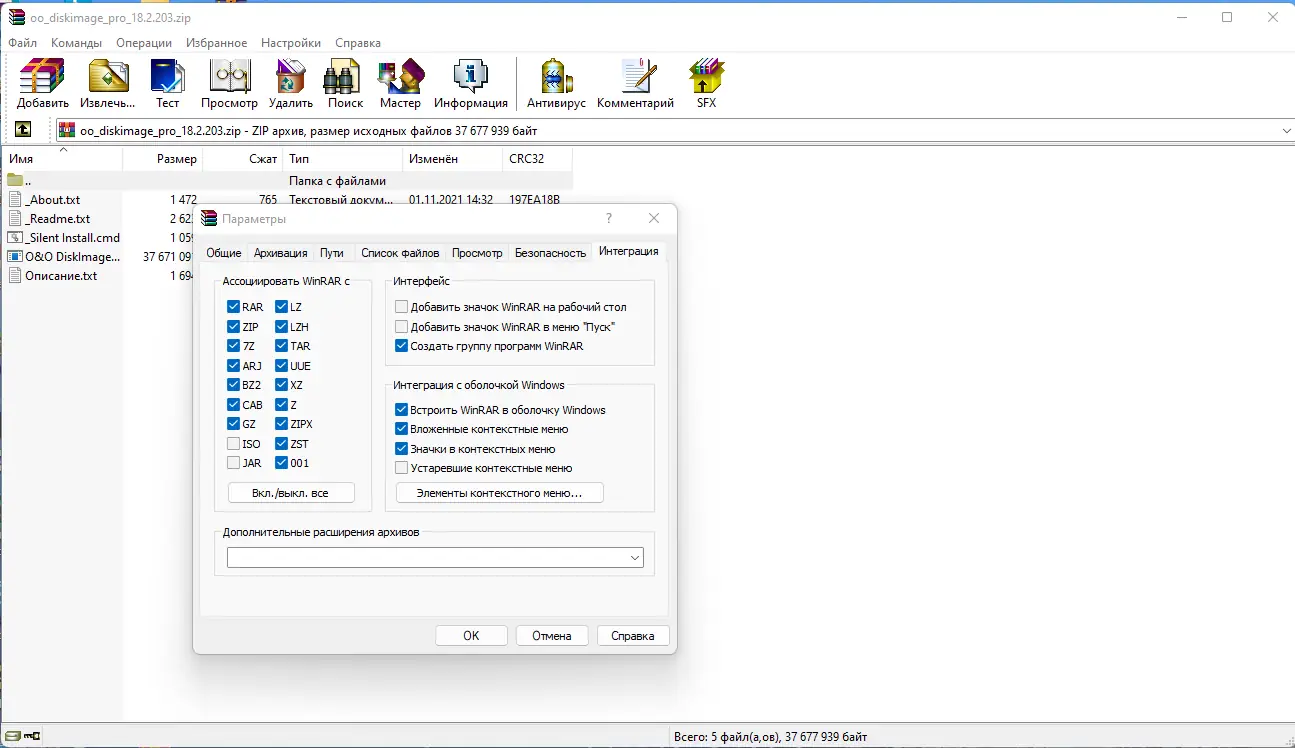Image resolution: width=1295 pixels, height=748 pixels.
Task: Click the _Silent Install.cmd file icon
Action: [x=15, y=238]
